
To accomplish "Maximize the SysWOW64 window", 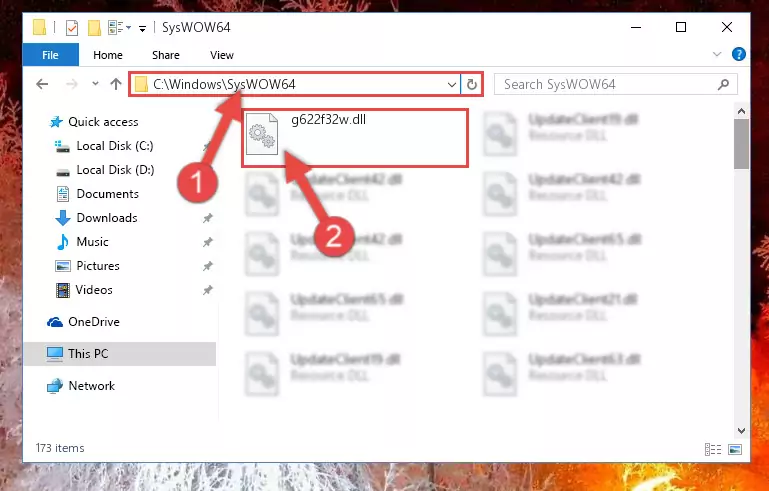I will [681, 27].
